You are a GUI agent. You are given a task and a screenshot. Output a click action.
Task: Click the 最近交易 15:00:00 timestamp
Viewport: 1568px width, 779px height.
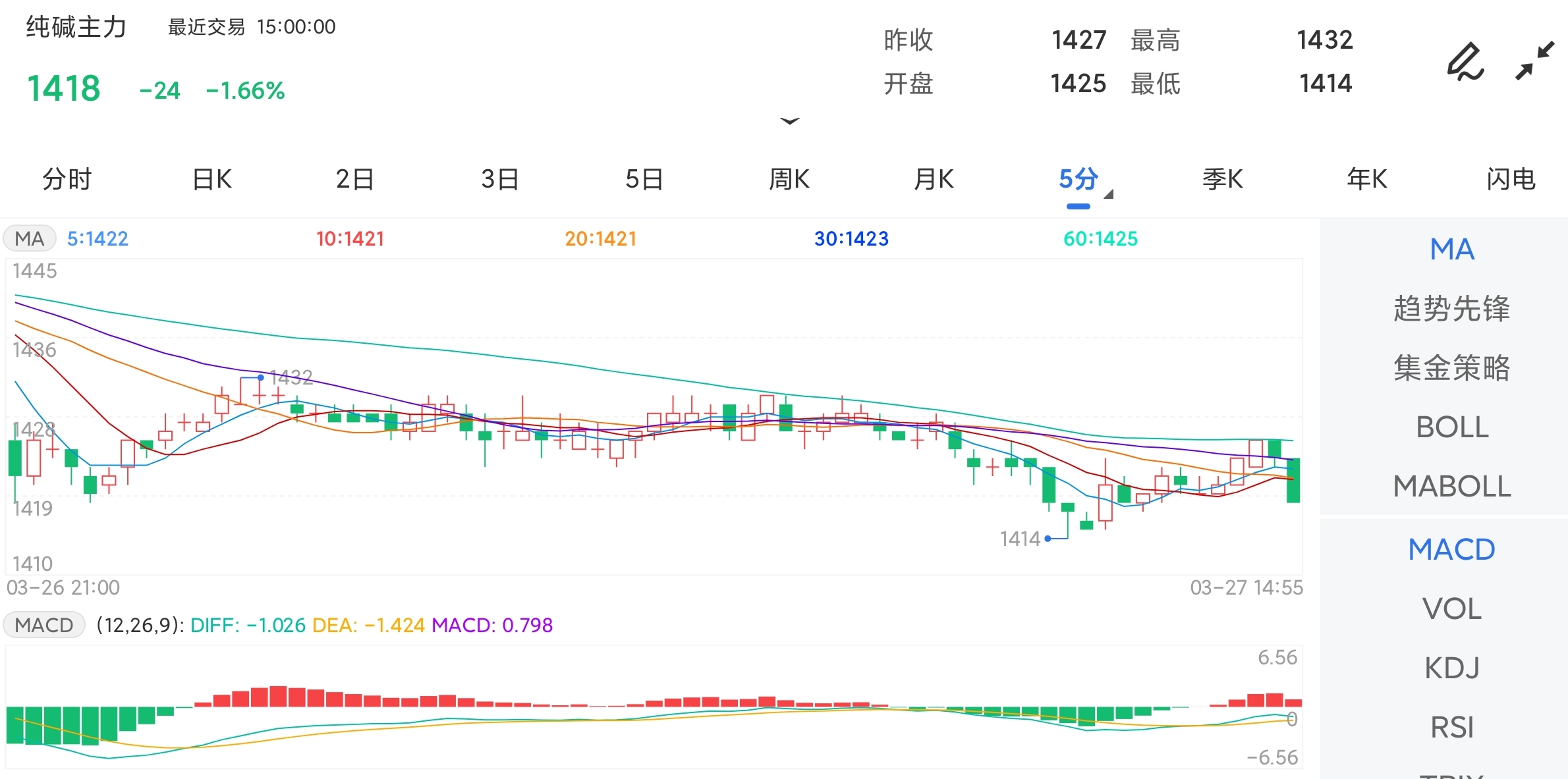tap(252, 27)
